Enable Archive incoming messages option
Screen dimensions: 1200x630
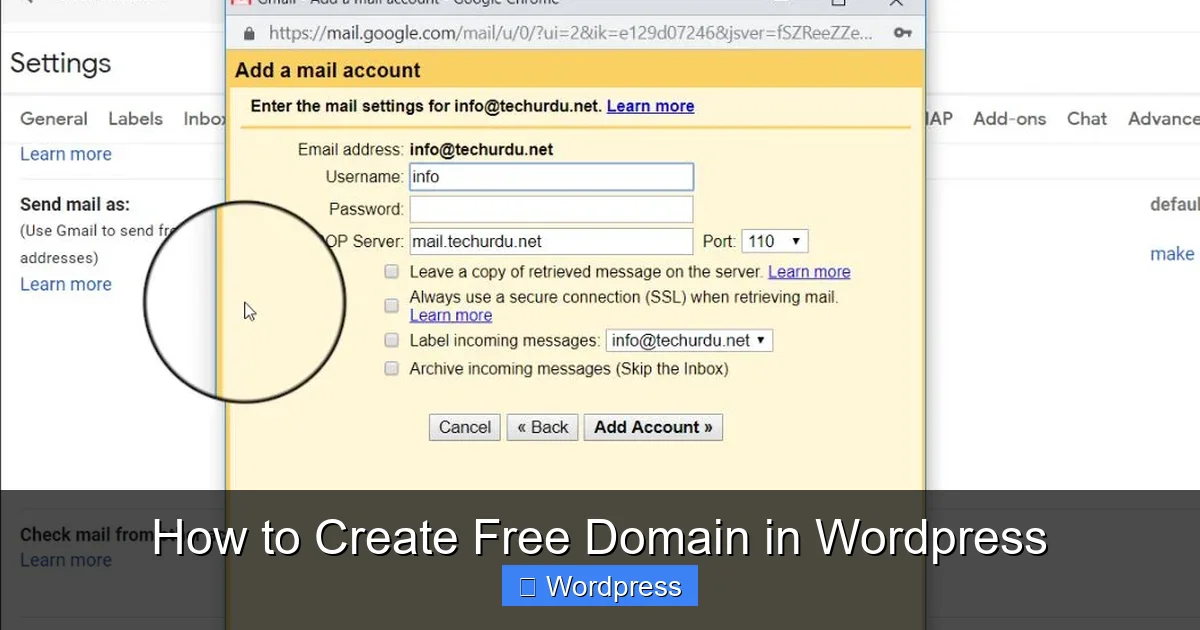point(391,368)
